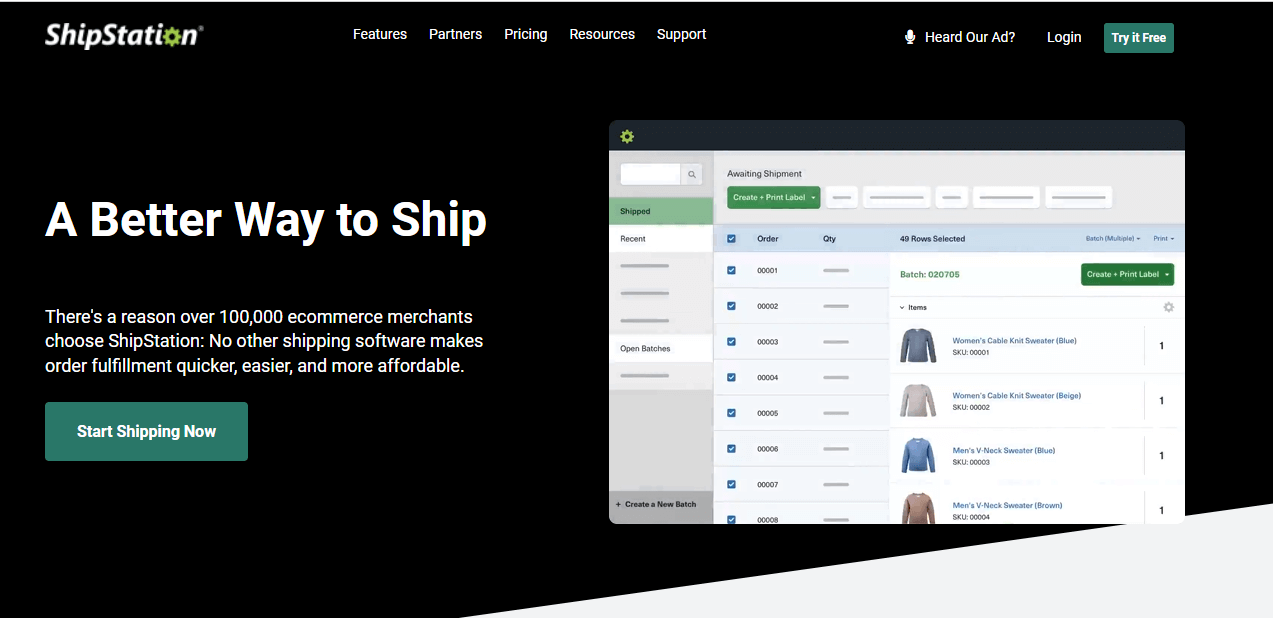Click the Qty column header
Image resolution: width=1273 pixels, height=618 pixels.
point(829,239)
